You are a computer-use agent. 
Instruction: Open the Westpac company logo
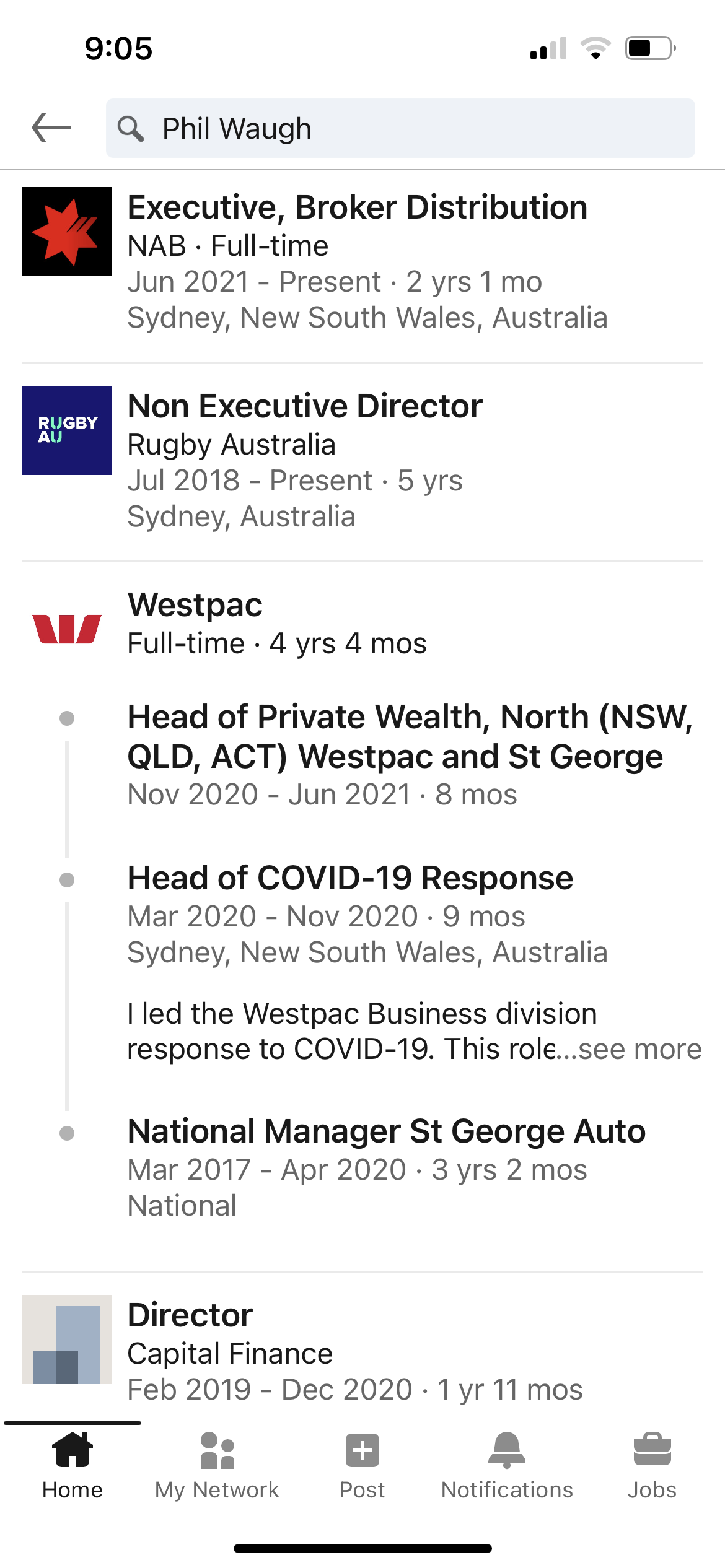click(67, 629)
